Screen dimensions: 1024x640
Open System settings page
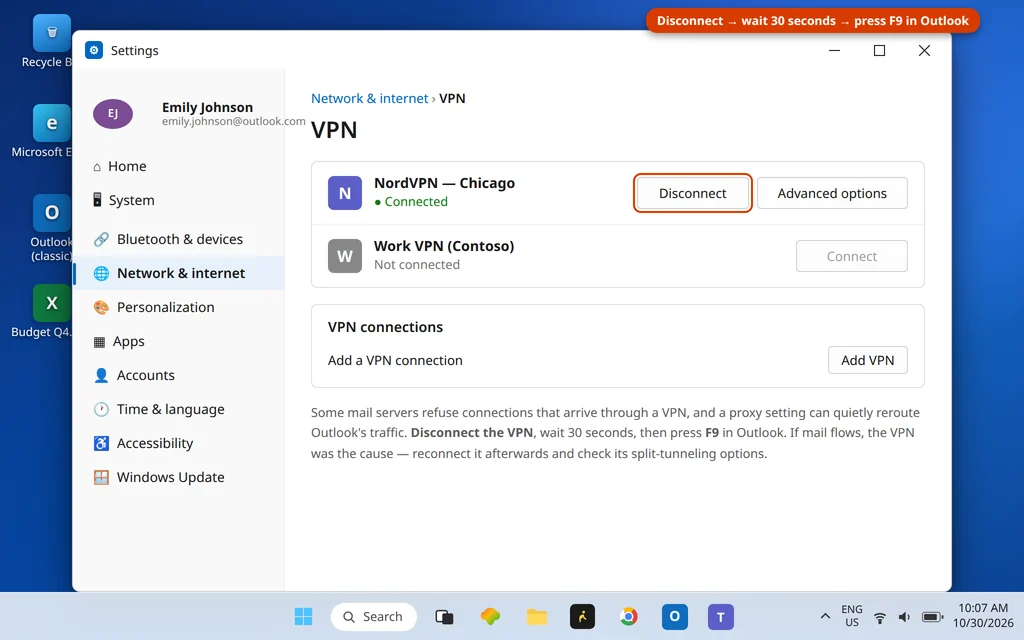pos(180,200)
